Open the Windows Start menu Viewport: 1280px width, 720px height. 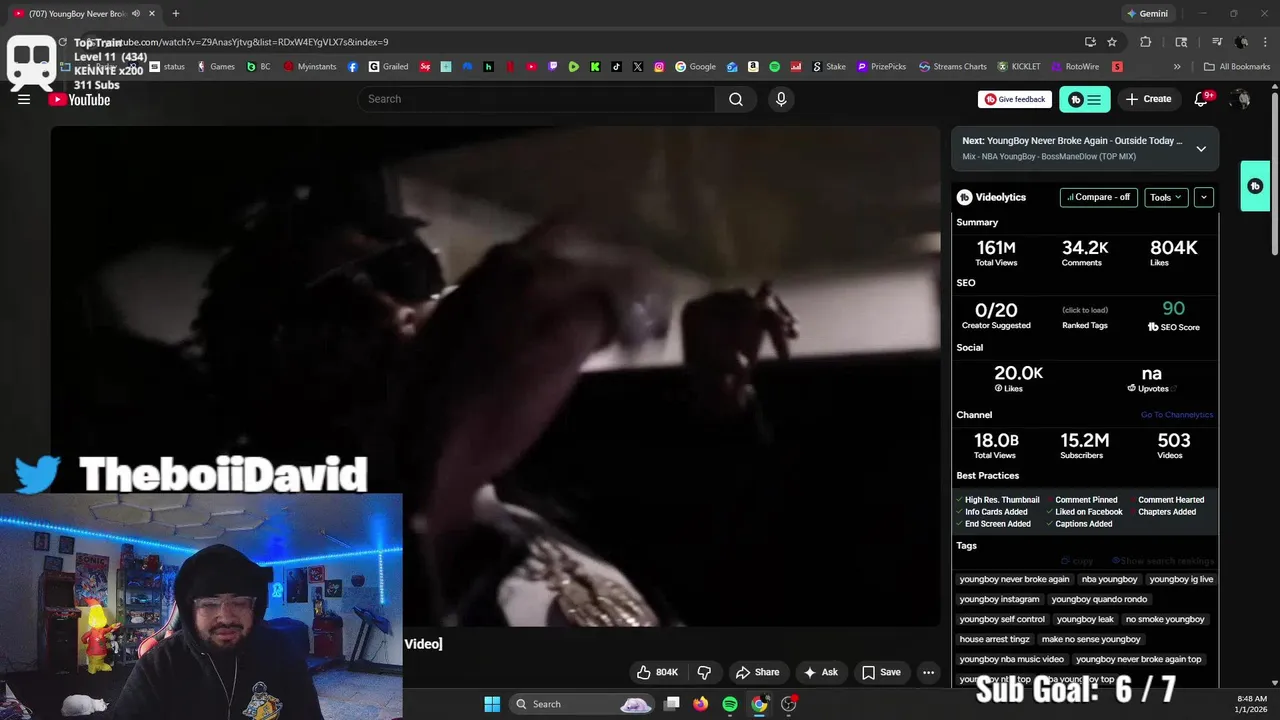tap(492, 704)
